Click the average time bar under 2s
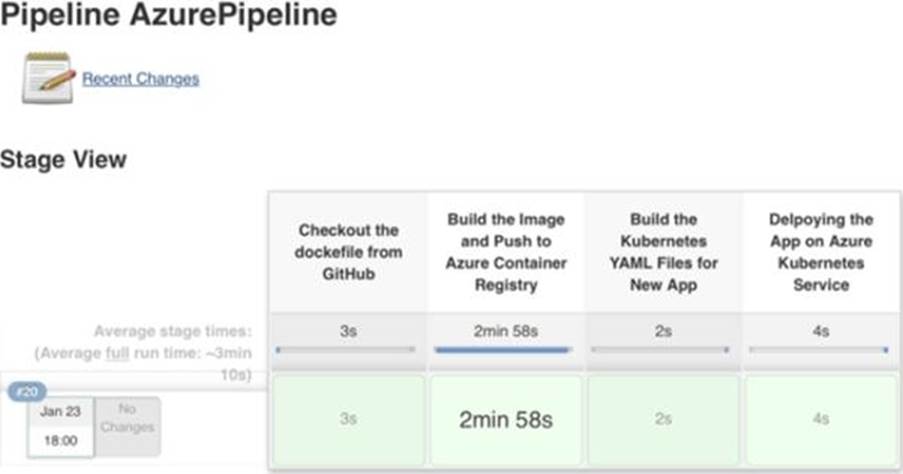This screenshot has width=903, height=474. tap(661, 350)
